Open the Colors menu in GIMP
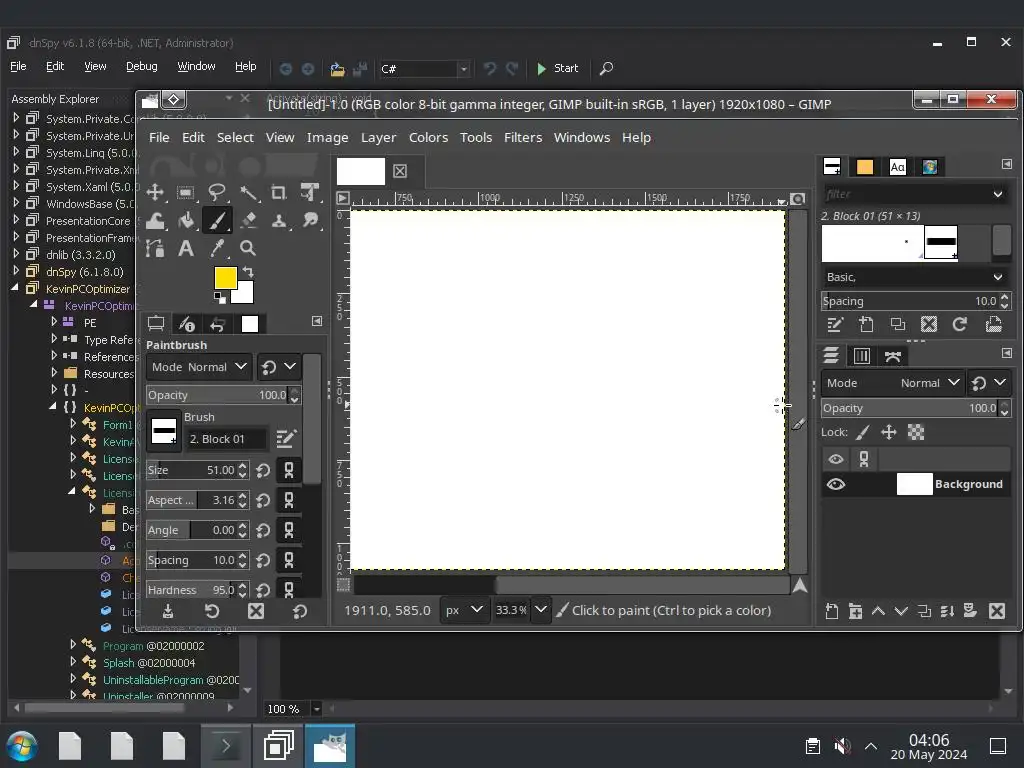This screenshot has height=768, width=1024. (x=428, y=138)
